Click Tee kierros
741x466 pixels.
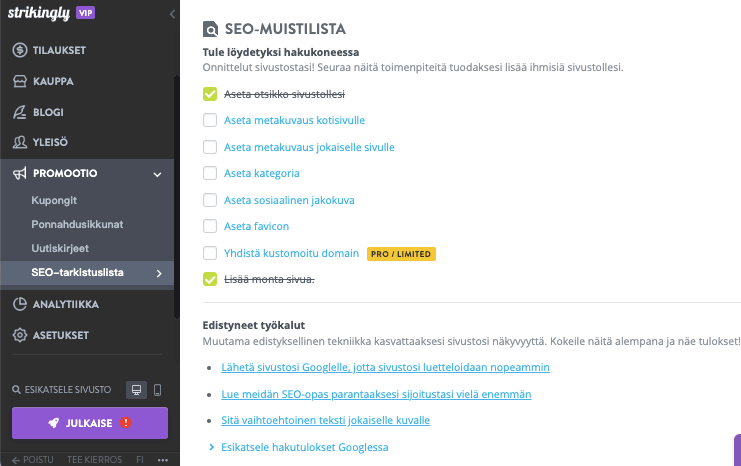point(95,460)
